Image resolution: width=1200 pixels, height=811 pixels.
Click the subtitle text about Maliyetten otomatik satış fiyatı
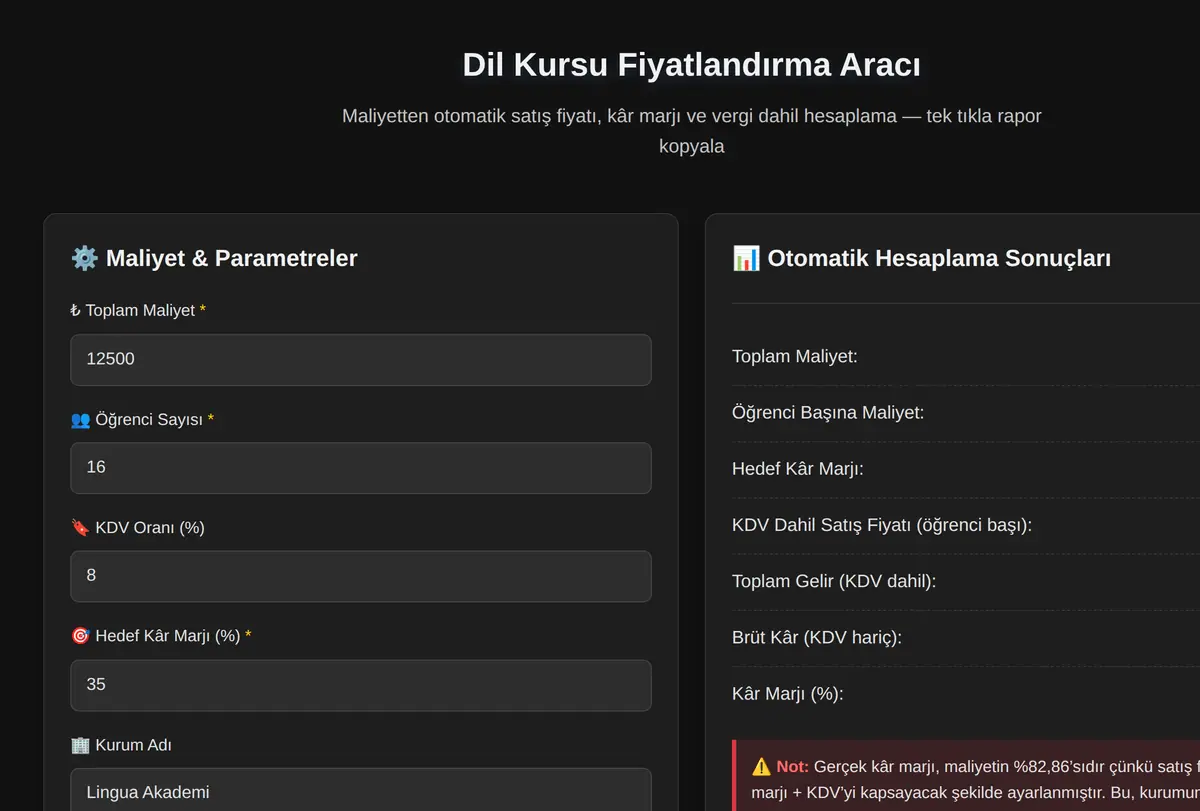pos(691,131)
